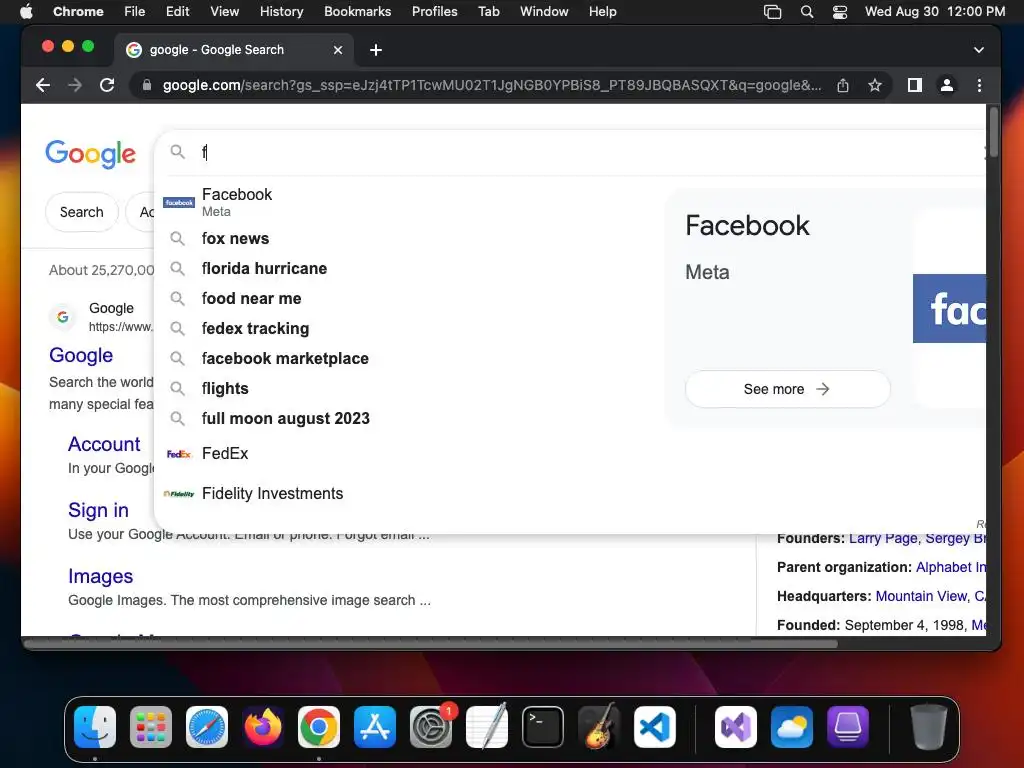Click the See more button
The height and width of the screenshot is (768, 1024).
(787, 389)
